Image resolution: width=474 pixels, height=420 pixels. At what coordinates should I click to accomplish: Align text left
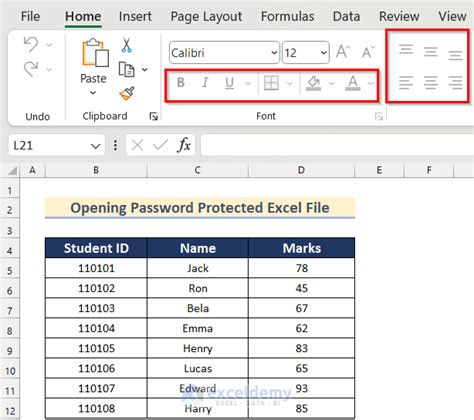[406, 82]
